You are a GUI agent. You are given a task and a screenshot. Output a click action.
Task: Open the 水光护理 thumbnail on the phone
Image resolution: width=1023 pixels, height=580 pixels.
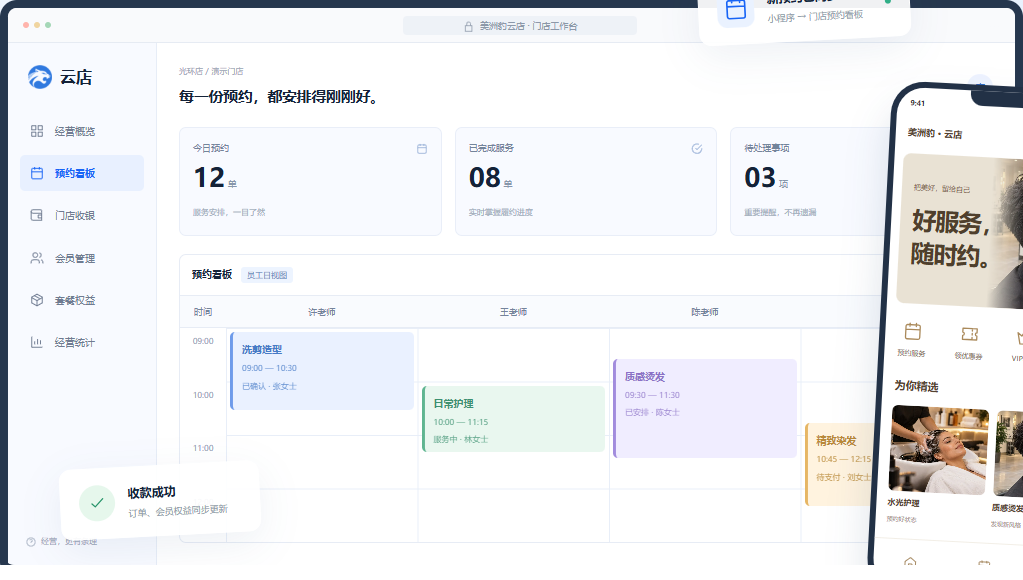938,450
